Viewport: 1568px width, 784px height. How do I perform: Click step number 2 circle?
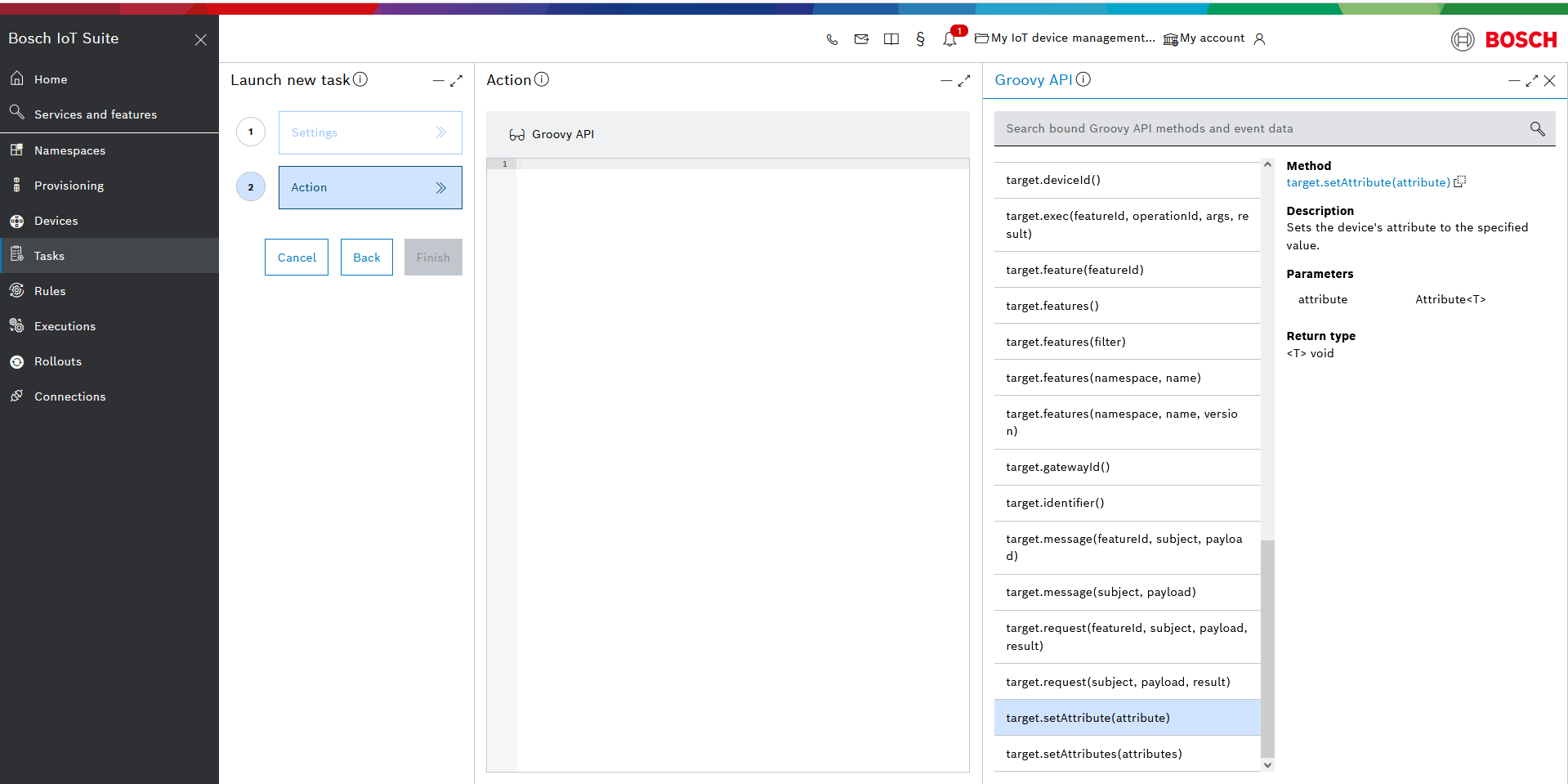251,187
